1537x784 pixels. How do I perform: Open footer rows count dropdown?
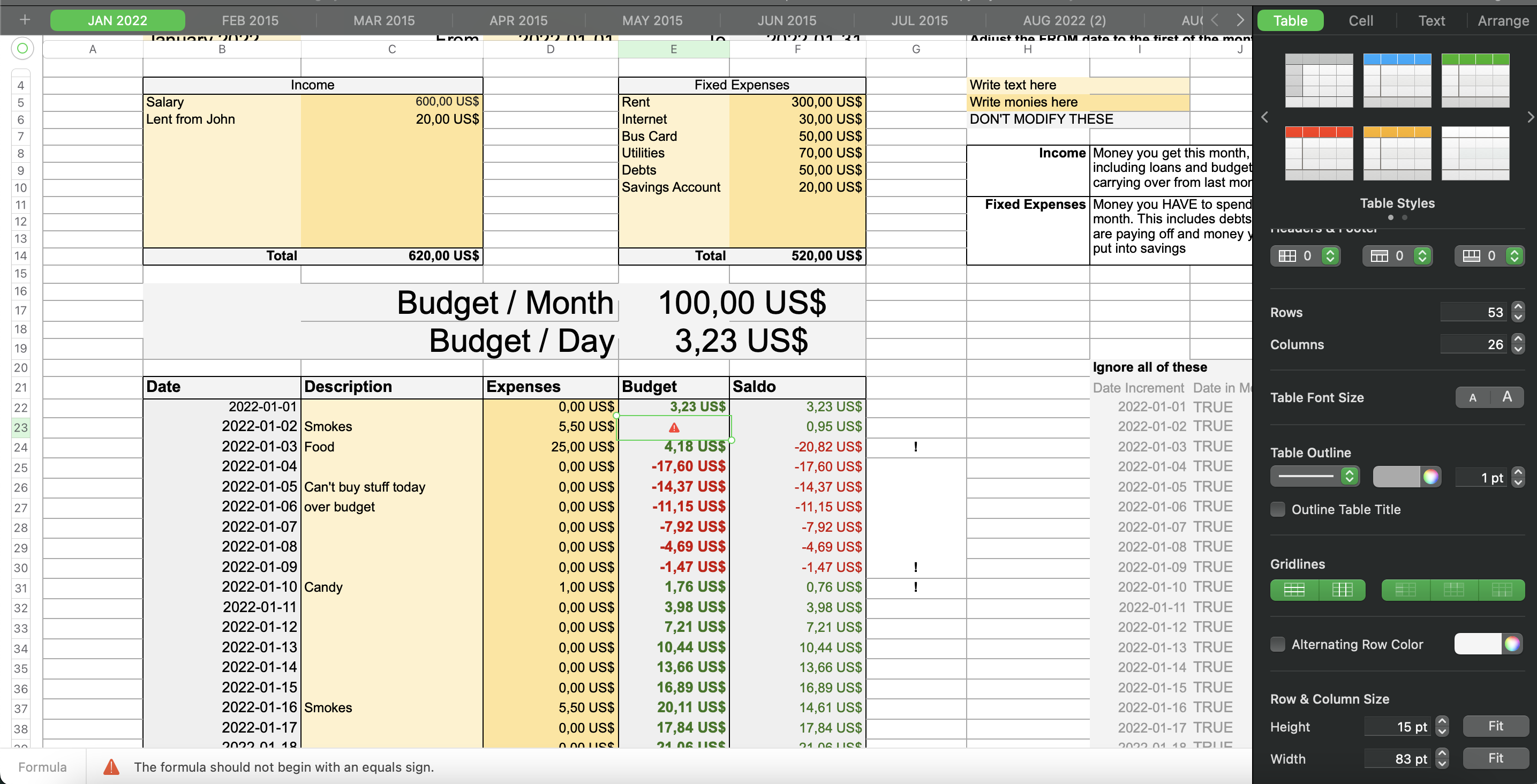1514,256
